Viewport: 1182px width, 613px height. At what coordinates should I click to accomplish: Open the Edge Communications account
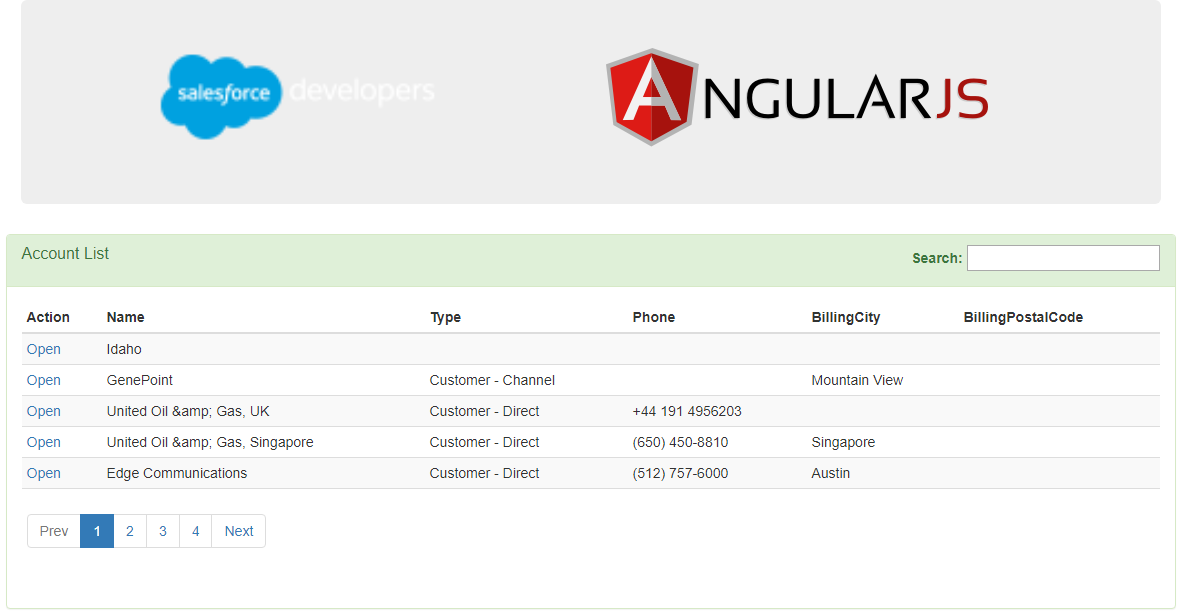coord(44,473)
